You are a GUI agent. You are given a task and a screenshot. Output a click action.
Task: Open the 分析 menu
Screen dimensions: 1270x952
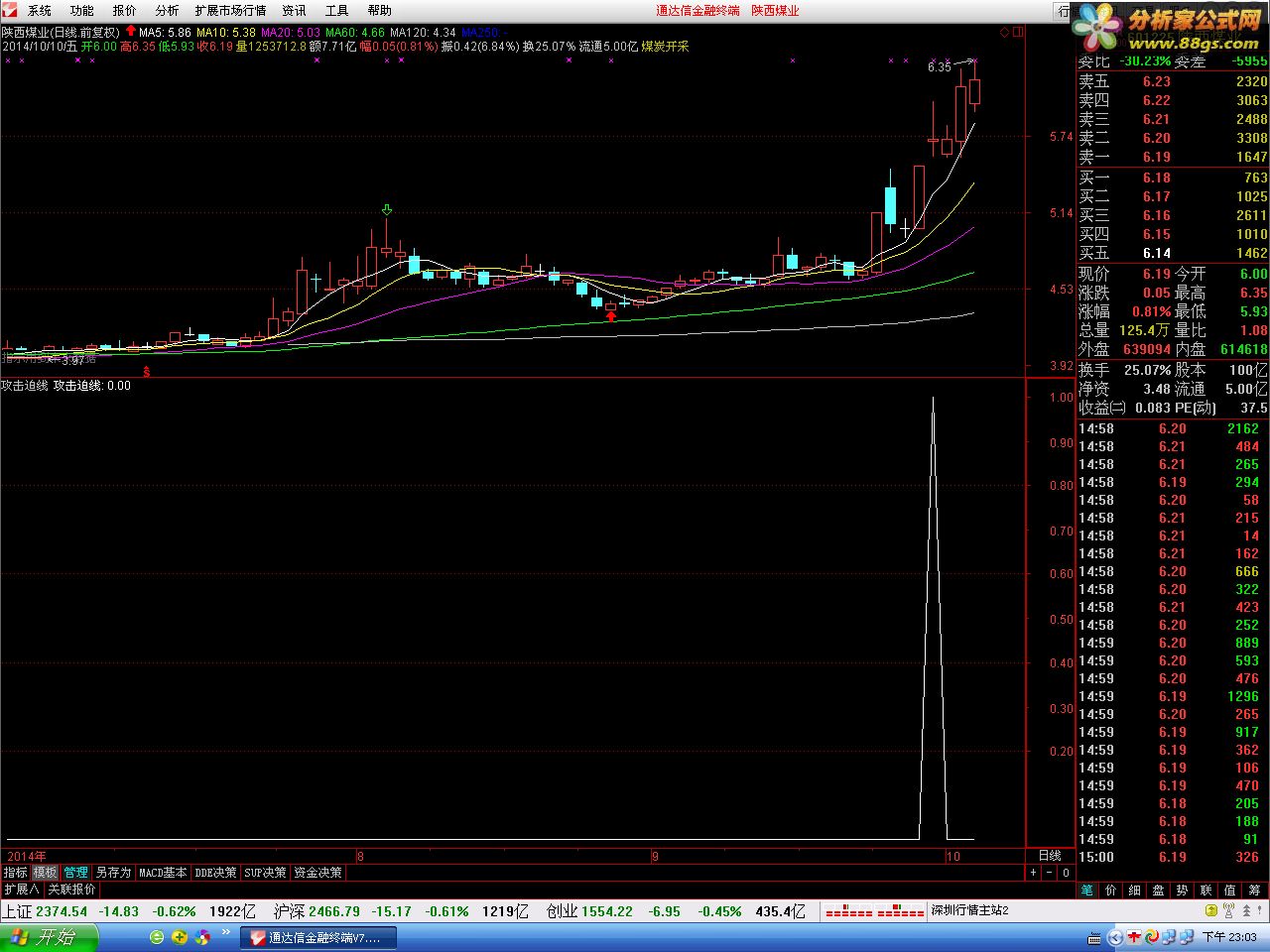[x=168, y=11]
